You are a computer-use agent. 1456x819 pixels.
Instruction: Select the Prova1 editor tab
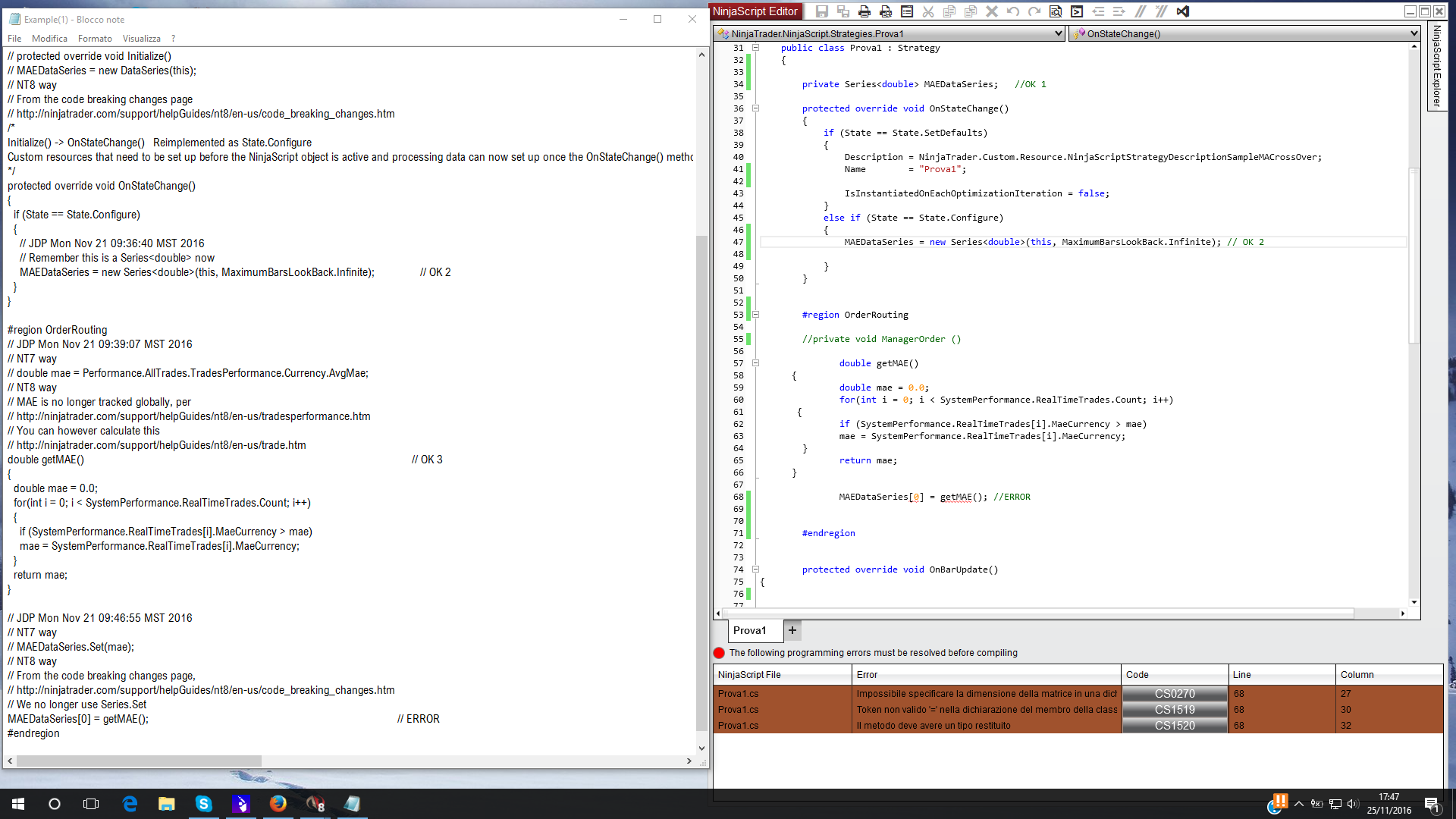tap(749, 630)
